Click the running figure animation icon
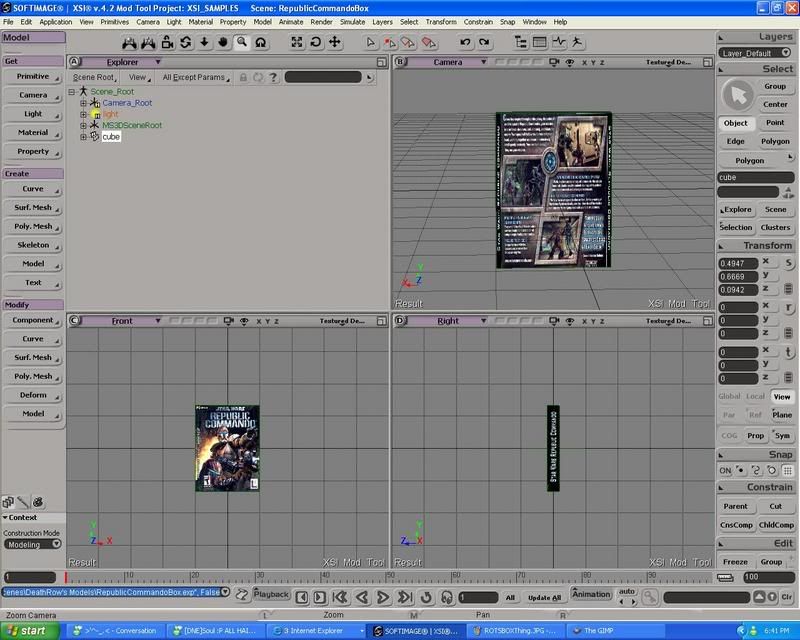 point(577,42)
